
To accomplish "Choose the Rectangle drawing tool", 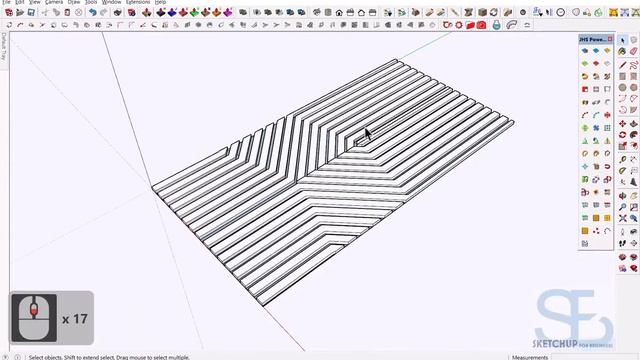I will tap(622, 76).
